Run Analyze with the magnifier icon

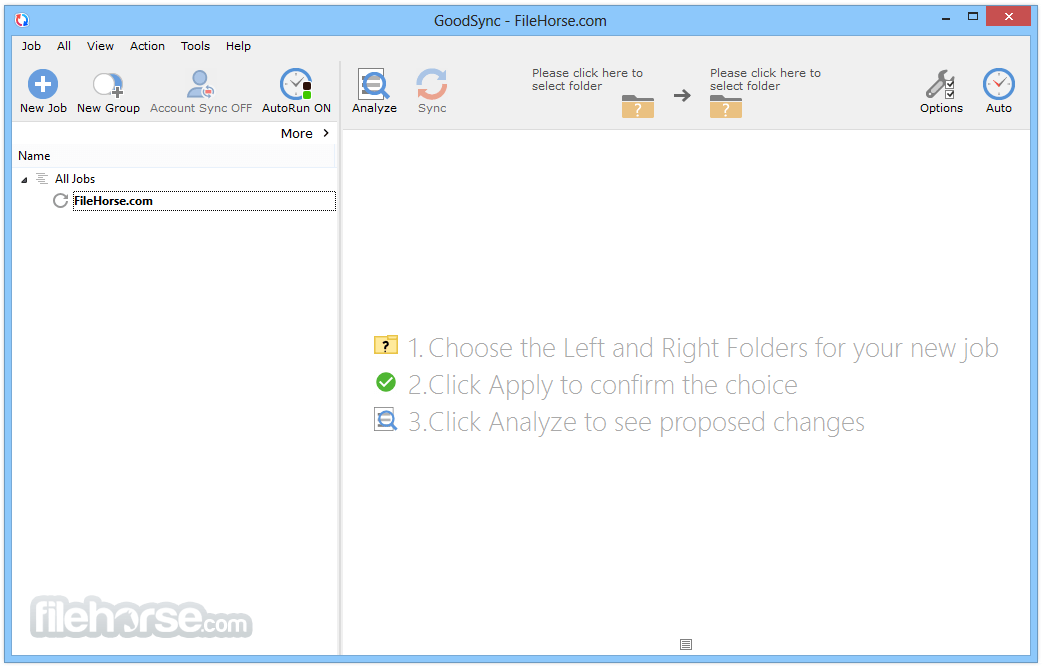click(374, 84)
